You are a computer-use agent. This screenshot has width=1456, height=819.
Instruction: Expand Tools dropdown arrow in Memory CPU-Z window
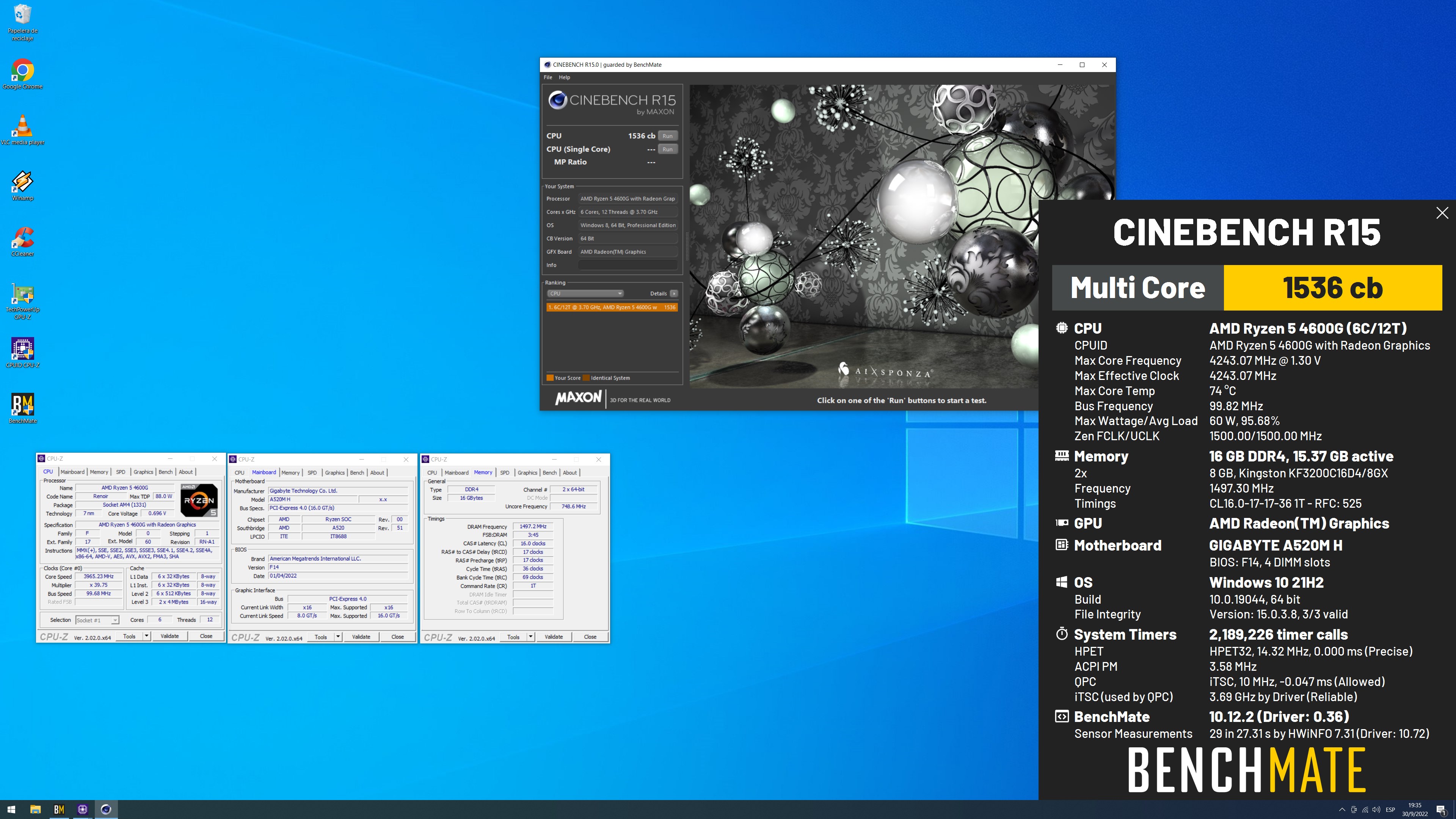pos(531,637)
